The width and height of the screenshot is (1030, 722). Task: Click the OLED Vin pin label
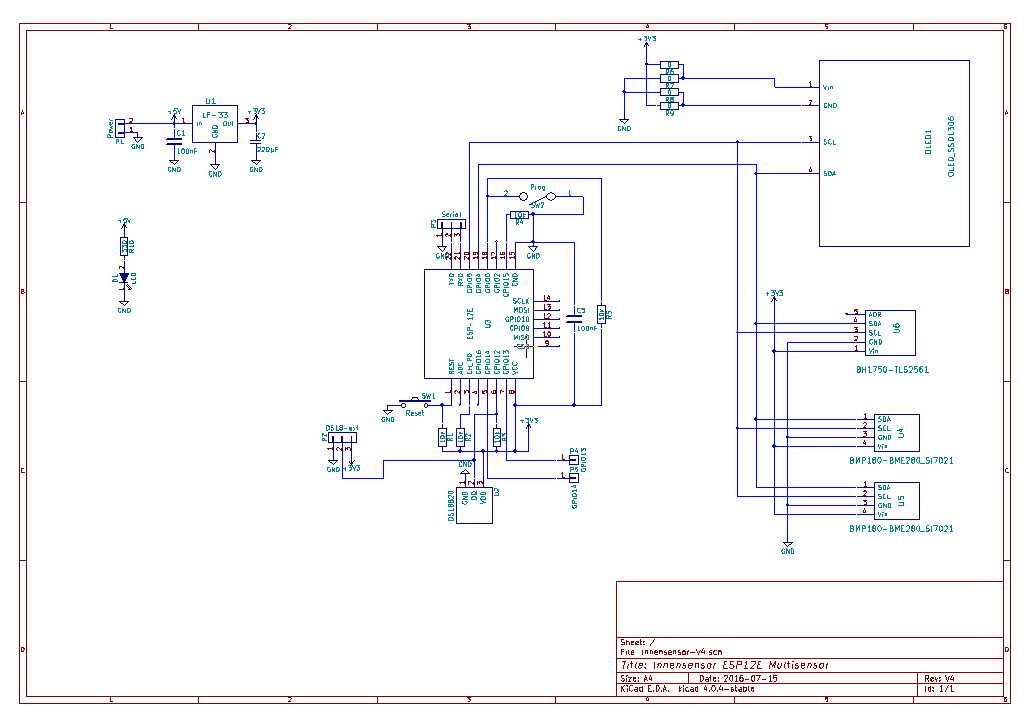[828, 87]
